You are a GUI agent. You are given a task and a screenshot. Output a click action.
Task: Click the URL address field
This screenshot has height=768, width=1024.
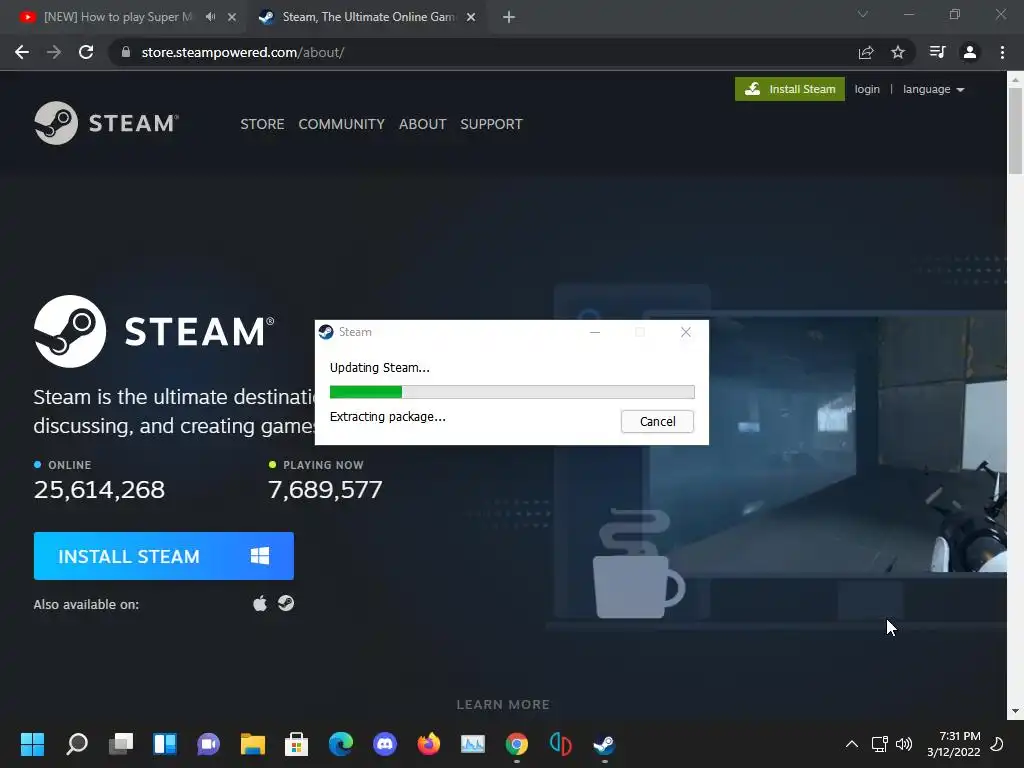point(483,52)
